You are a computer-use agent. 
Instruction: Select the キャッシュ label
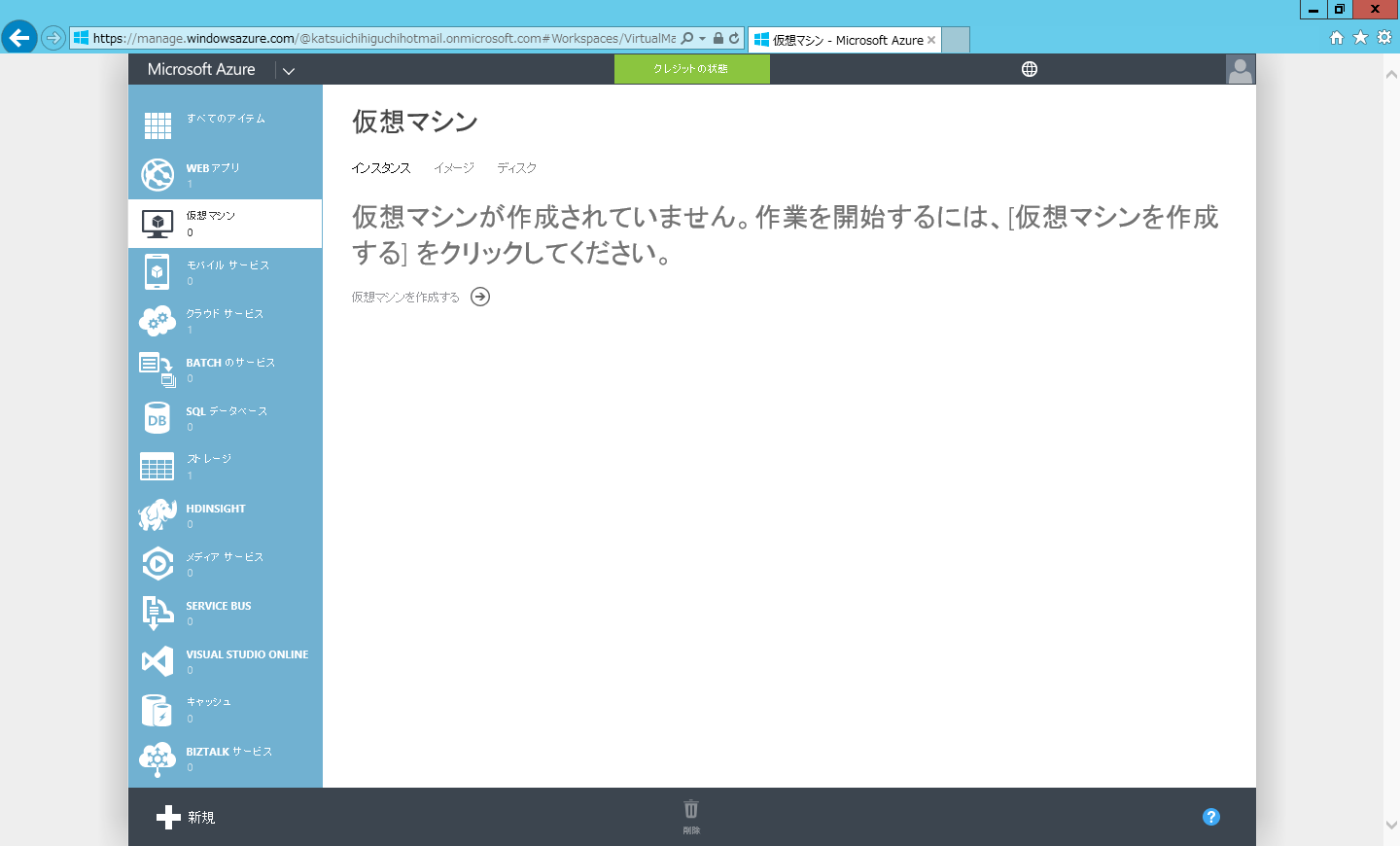208,702
